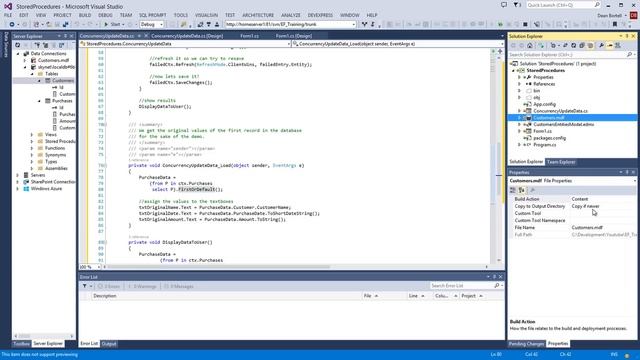Screen dimensions: 640x360
Task: Click the Alphabetical sort icon in Properties
Action: pyautogui.click(x=522, y=190)
